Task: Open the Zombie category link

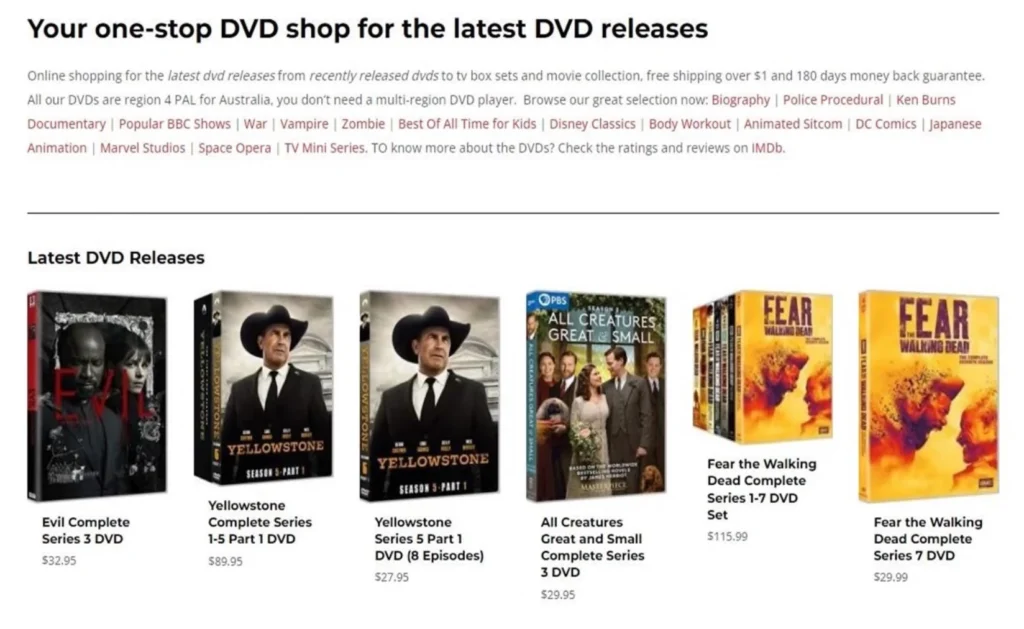Action: [363, 124]
